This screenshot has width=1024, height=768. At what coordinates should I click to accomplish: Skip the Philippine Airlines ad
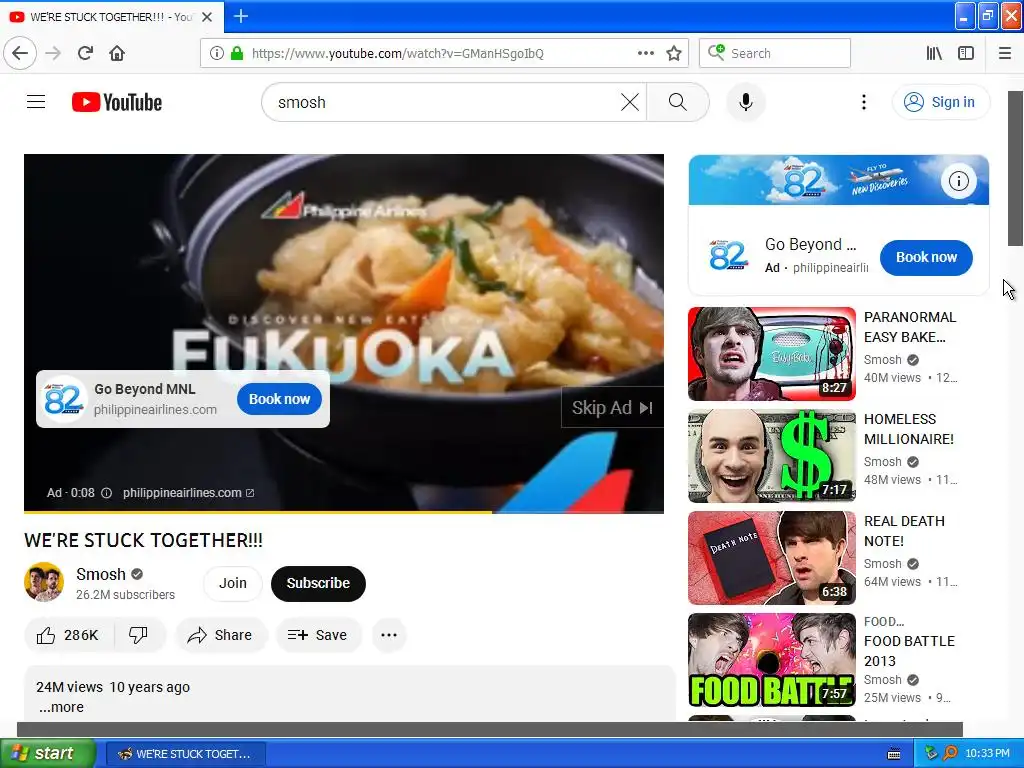[x=612, y=408]
